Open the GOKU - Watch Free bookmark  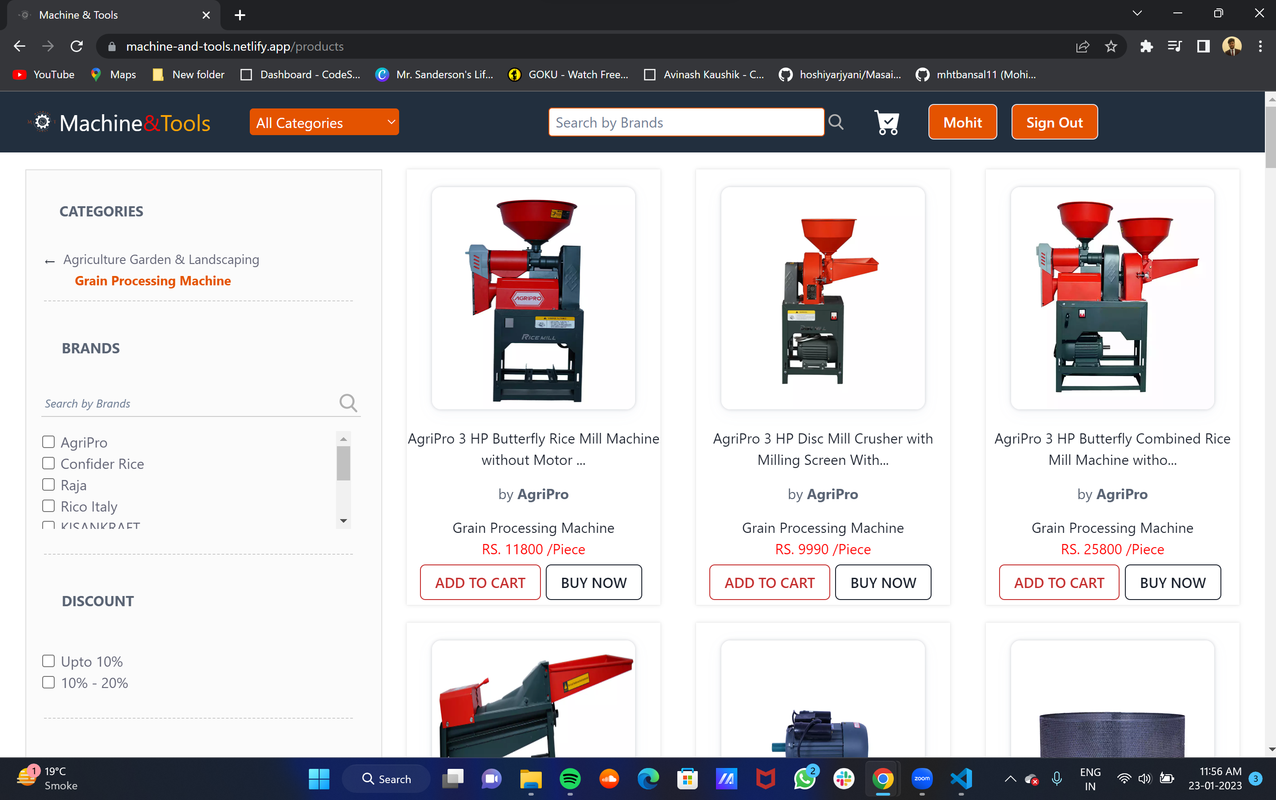pyautogui.click(x=568, y=74)
